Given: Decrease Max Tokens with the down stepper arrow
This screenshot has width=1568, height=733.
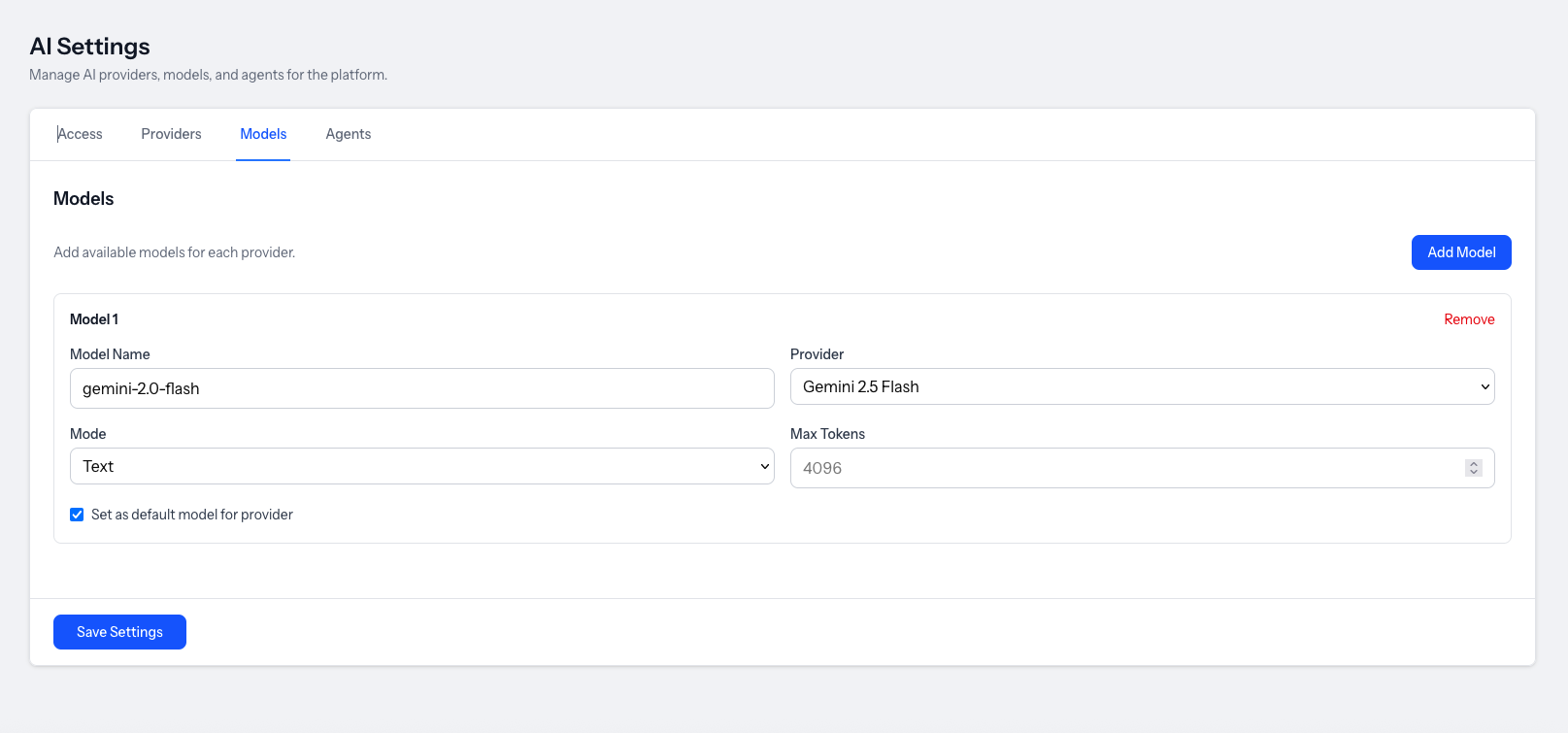Looking at the screenshot, I should coord(1473,473).
